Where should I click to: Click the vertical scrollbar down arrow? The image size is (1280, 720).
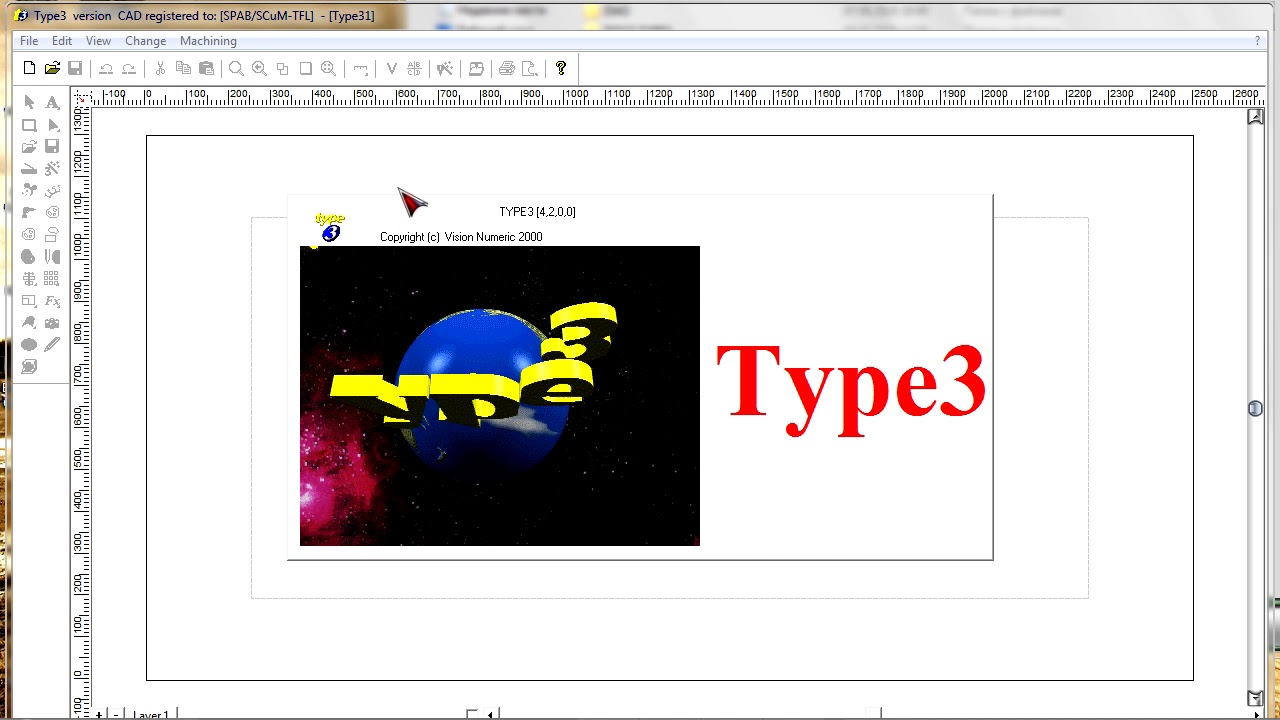pyautogui.click(x=1255, y=698)
